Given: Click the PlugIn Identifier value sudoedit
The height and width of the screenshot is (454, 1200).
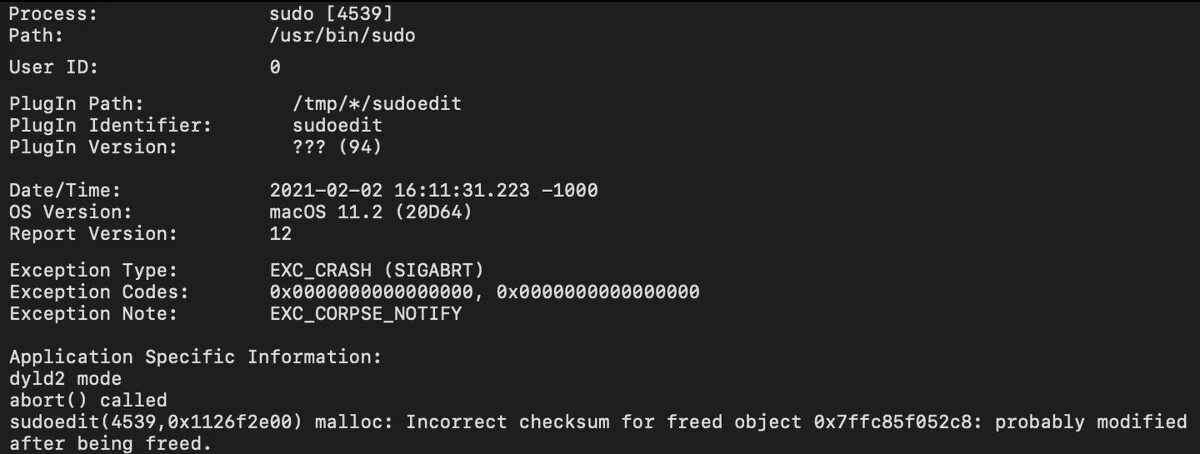Looking at the screenshot, I should pos(337,125).
